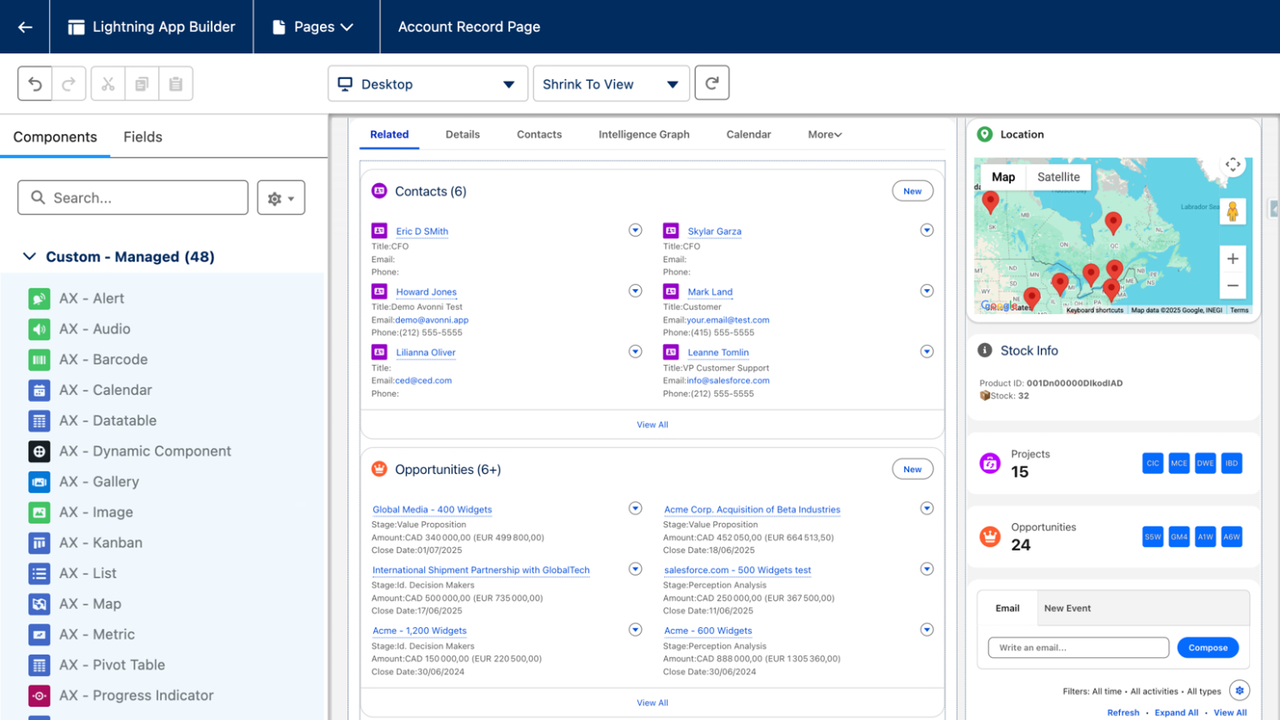Screen dimensions: 1280x720
Task: Switch to the Fields tab
Action: (x=143, y=137)
